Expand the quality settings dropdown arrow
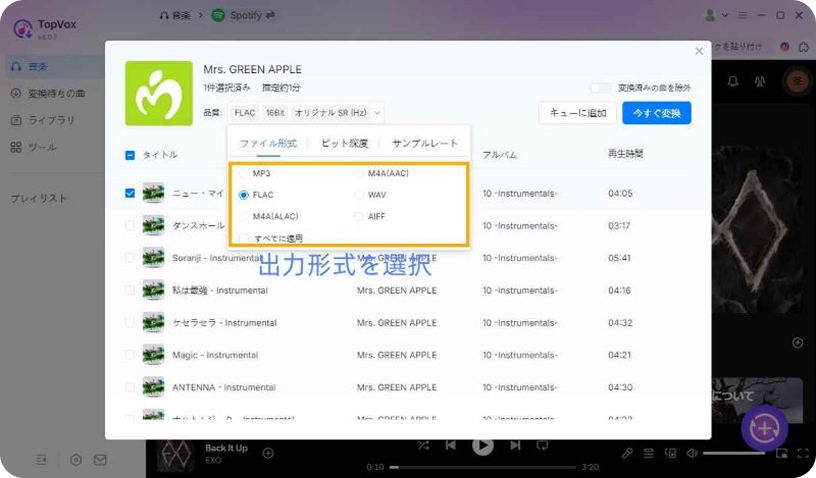Image resolution: width=816 pixels, height=478 pixels. (x=377, y=113)
